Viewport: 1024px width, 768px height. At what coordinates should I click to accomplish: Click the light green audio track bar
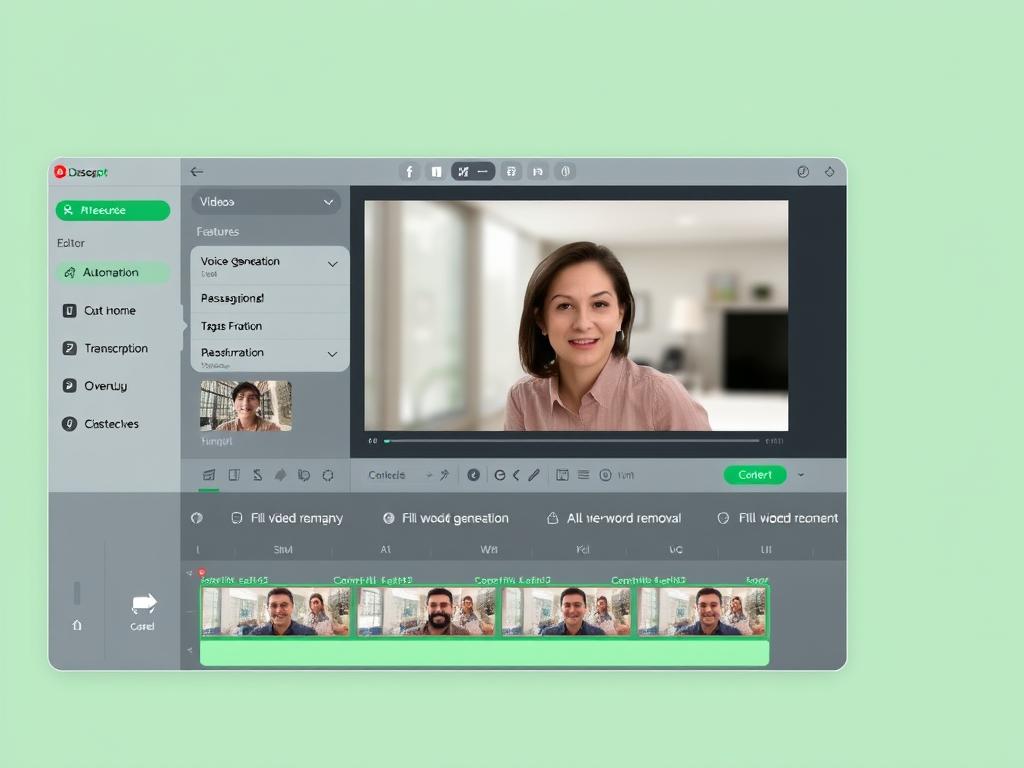coord(485,654)
